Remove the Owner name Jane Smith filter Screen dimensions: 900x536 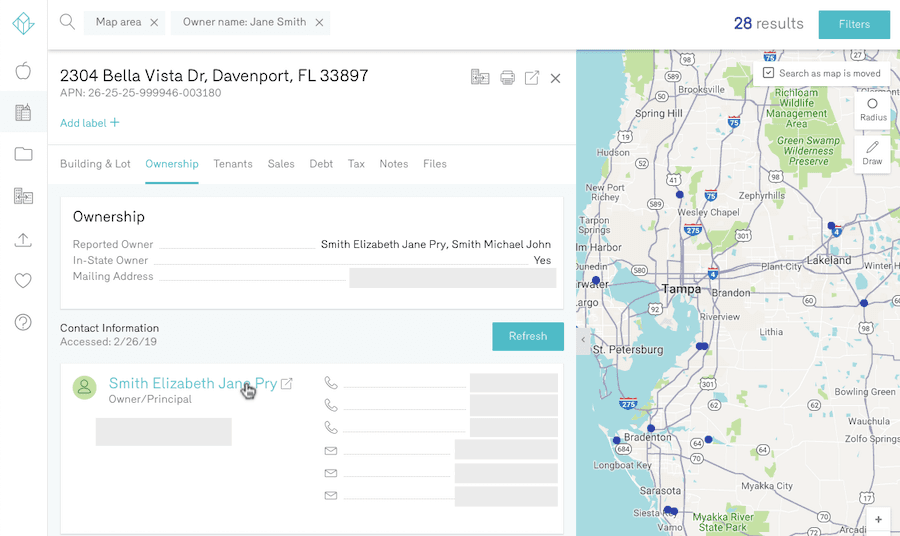[x=319, y=23]
